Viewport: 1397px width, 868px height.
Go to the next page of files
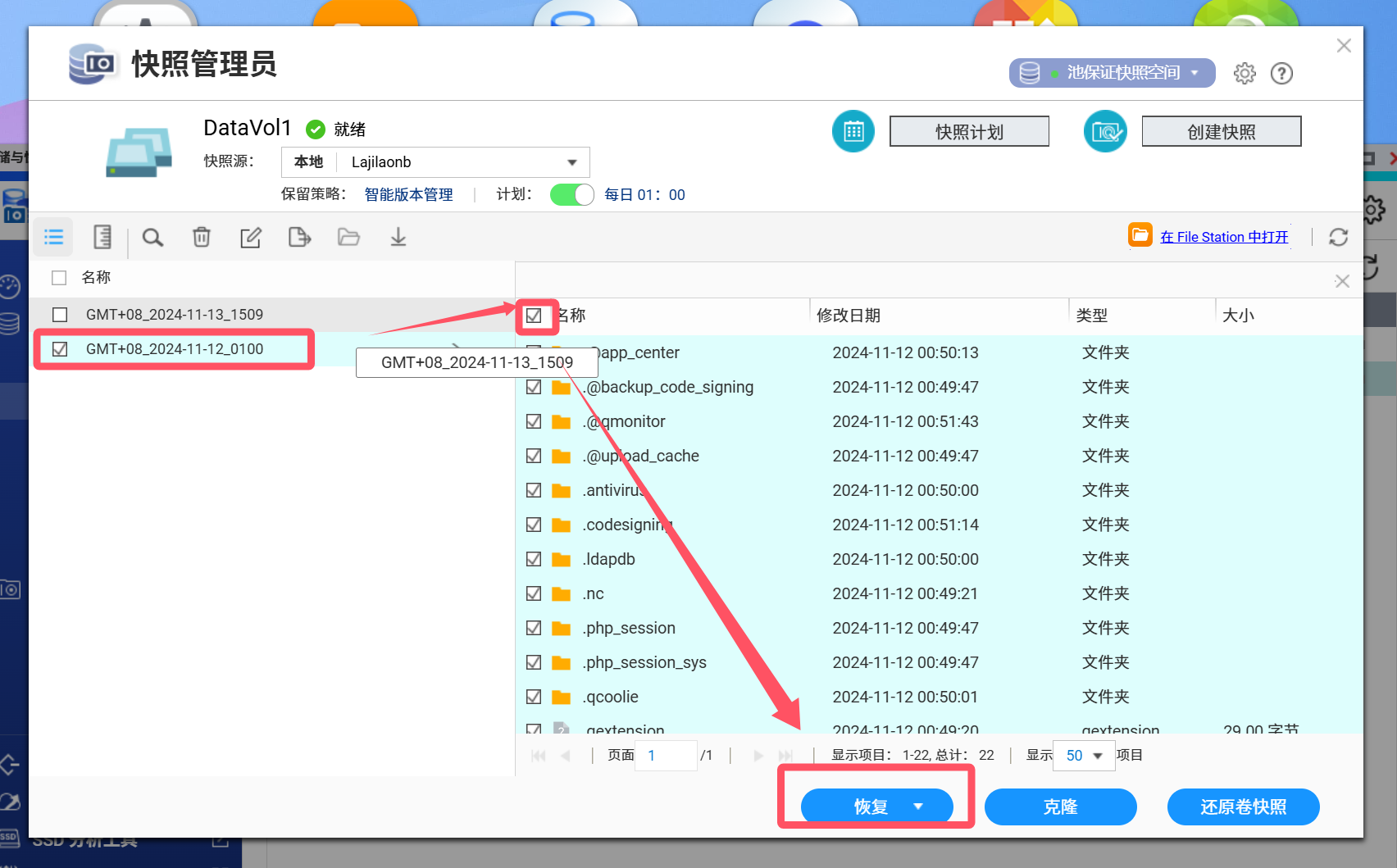758,755
